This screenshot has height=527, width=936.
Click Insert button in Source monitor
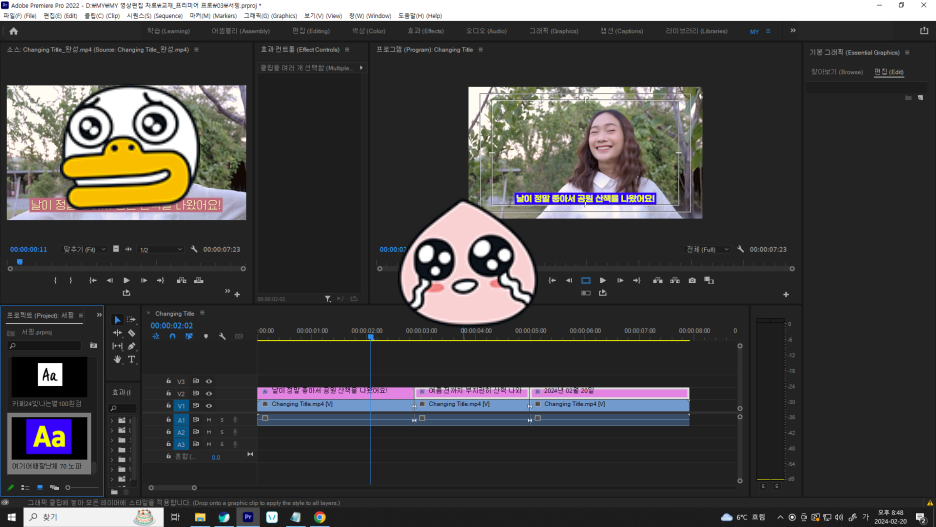click(x=181, y=281)
